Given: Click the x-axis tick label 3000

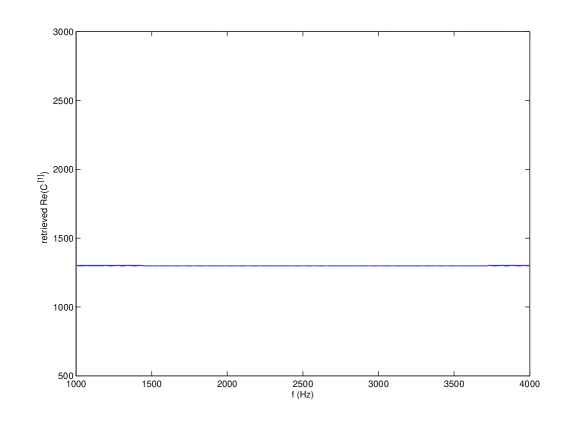Looking at the screenshot, I should click(378, 384).
